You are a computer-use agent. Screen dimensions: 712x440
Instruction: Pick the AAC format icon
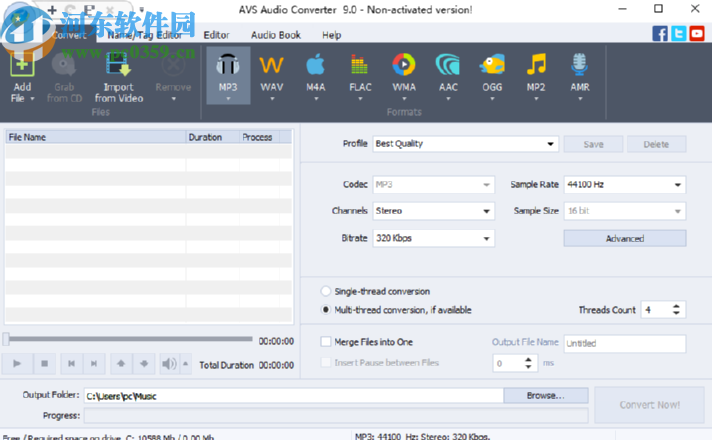(448, 65)
